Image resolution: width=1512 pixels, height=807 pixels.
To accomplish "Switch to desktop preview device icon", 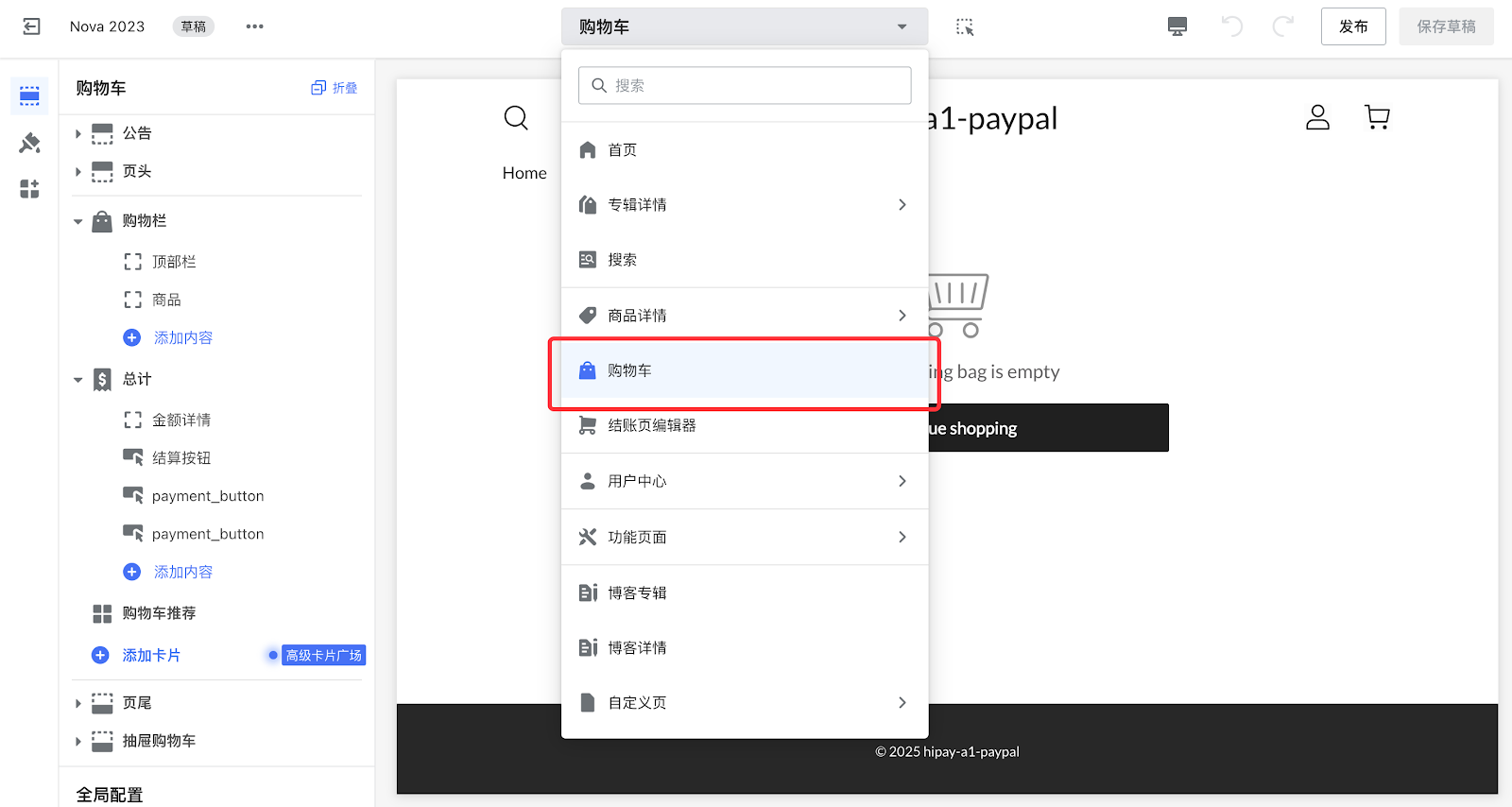I will pyautogui.click(x=1177, y=26).
